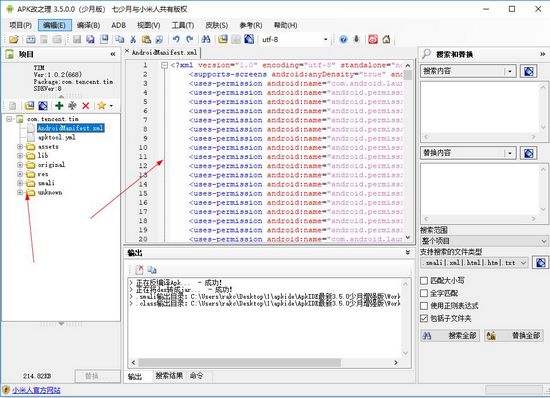550x398 pixels.
Task: Open the utf-8 encoding dropdown
Action: click(x=326, y=39)
